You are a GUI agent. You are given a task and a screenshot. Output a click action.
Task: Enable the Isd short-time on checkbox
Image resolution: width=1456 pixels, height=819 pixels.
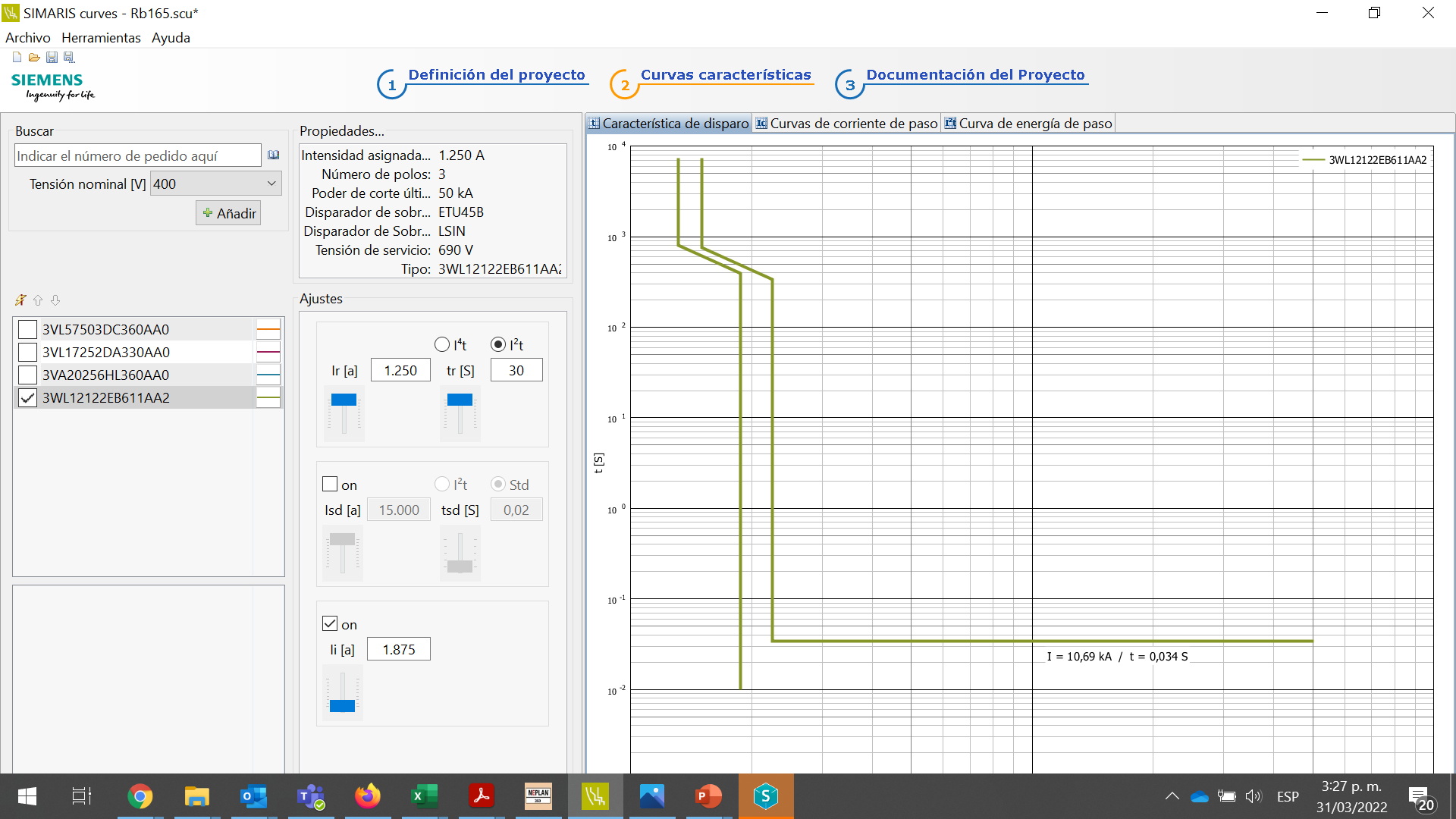[x=330, y=484]
